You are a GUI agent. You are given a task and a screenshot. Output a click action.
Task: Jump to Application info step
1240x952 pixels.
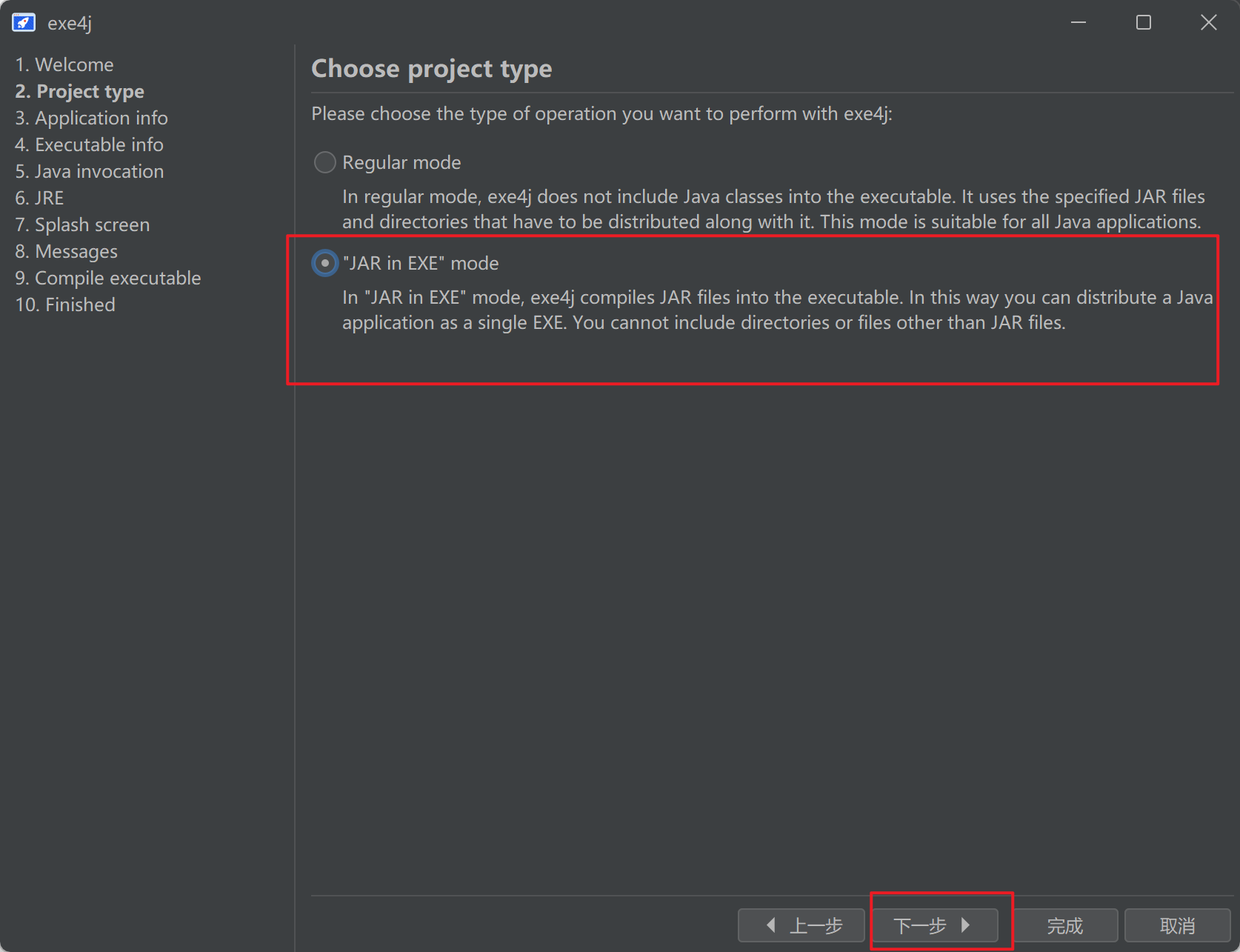pyautogui.click(x=91, y=118)
